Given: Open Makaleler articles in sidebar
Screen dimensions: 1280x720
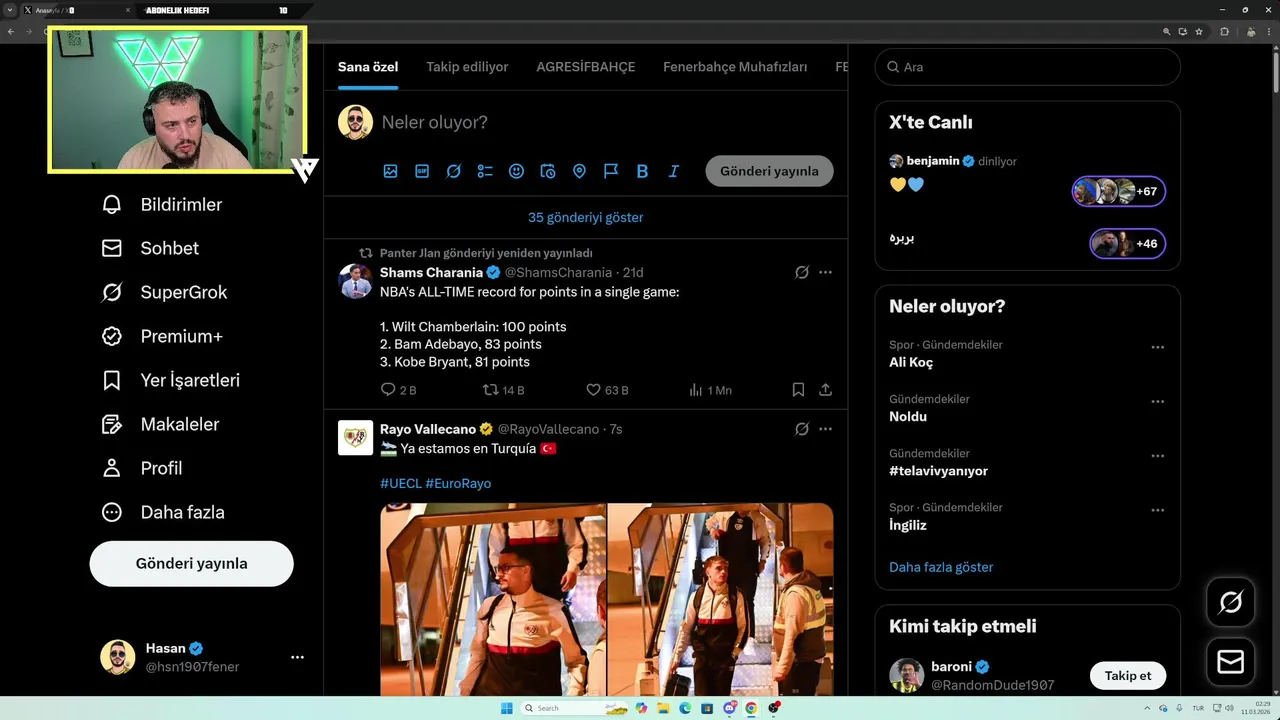Looking at the screenshot, I should coord(160,424).
